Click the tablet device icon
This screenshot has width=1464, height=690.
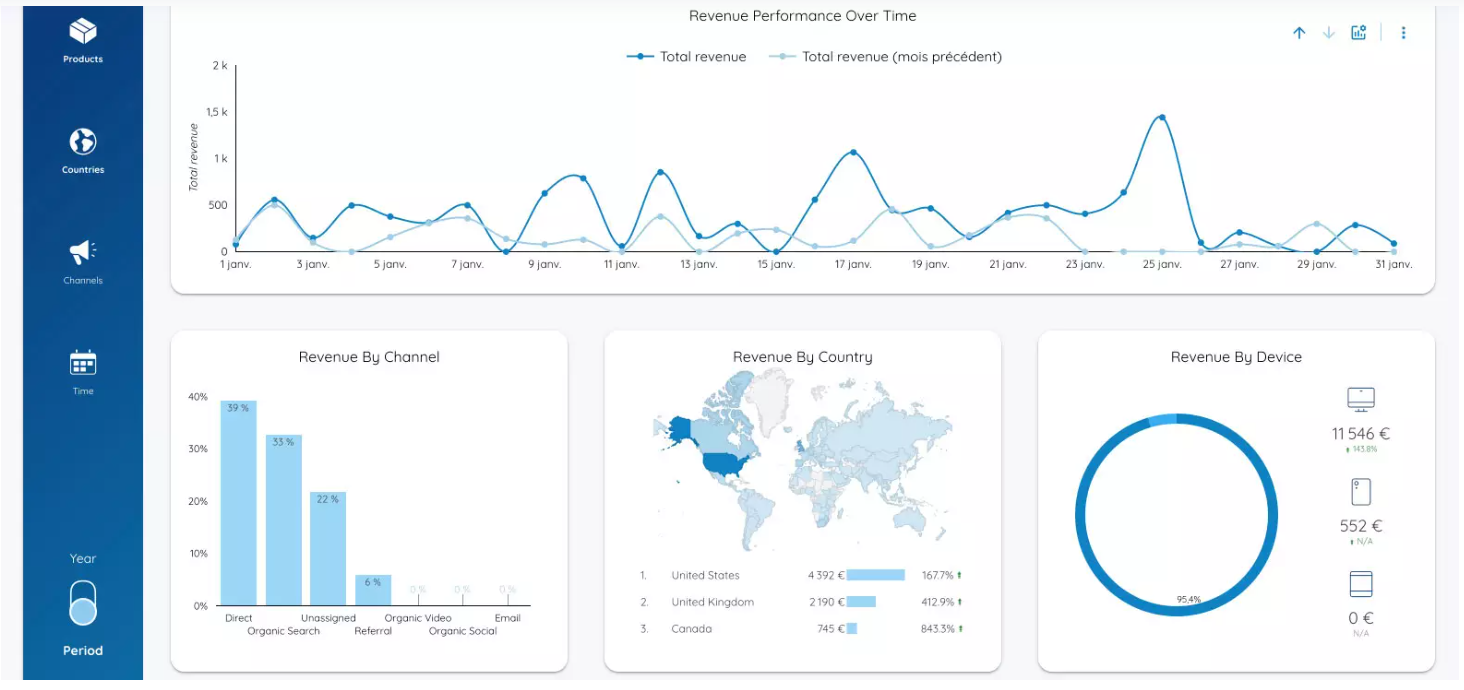[x=1361, y=584]
